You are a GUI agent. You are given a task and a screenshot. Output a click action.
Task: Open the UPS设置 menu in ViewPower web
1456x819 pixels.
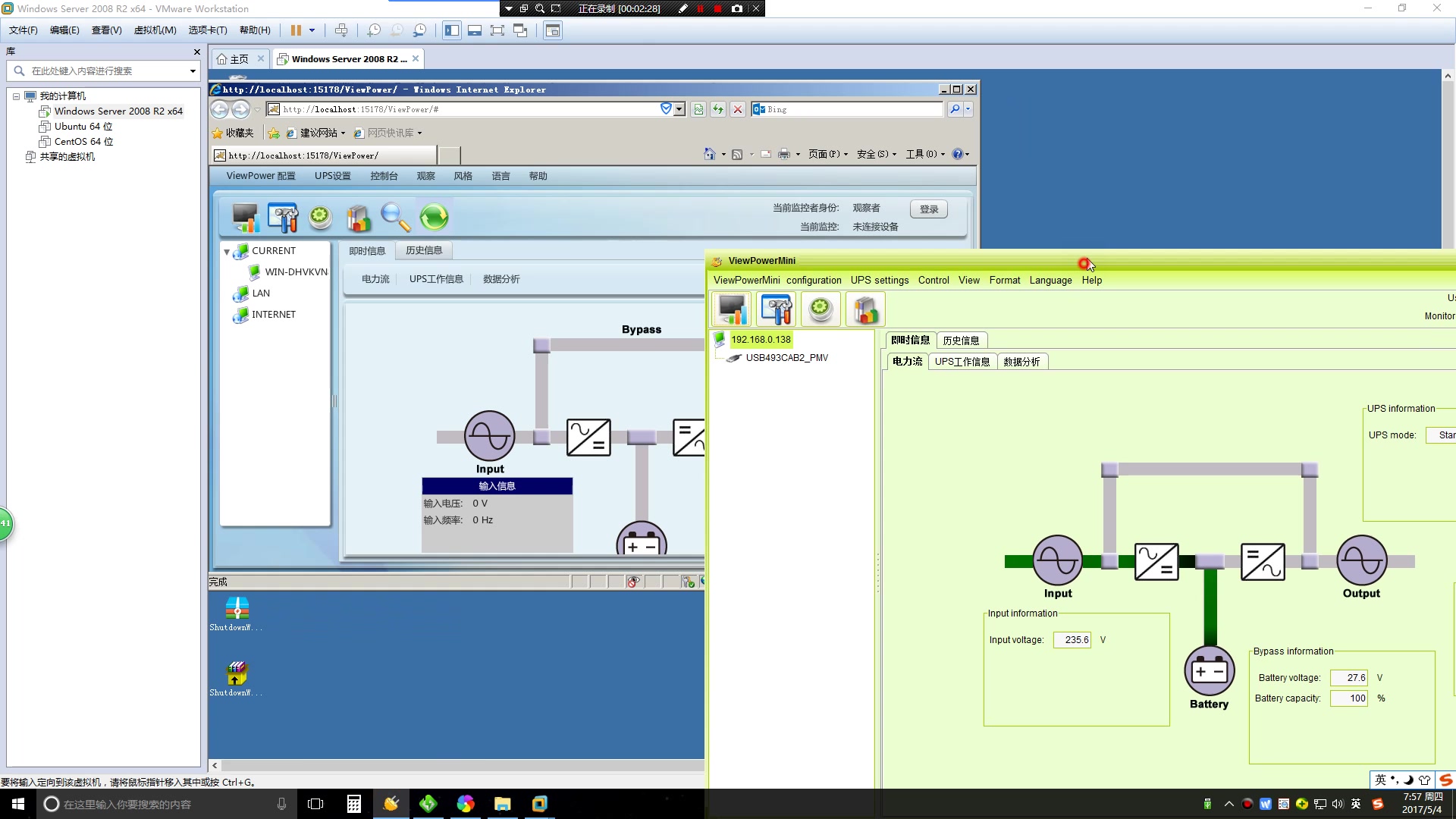pos(332,176)
